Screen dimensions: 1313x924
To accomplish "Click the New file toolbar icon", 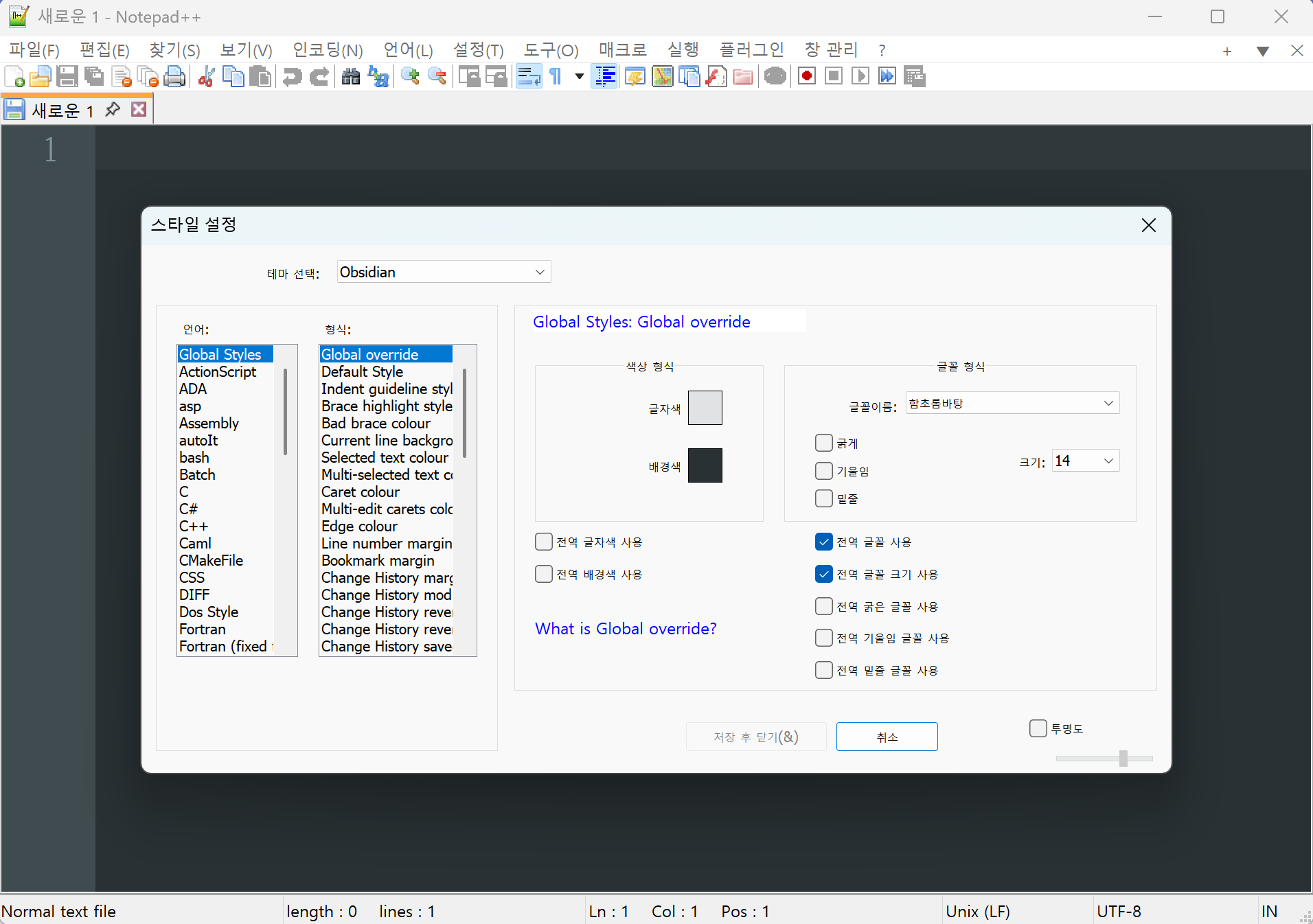I will click(x=14, y=77).
